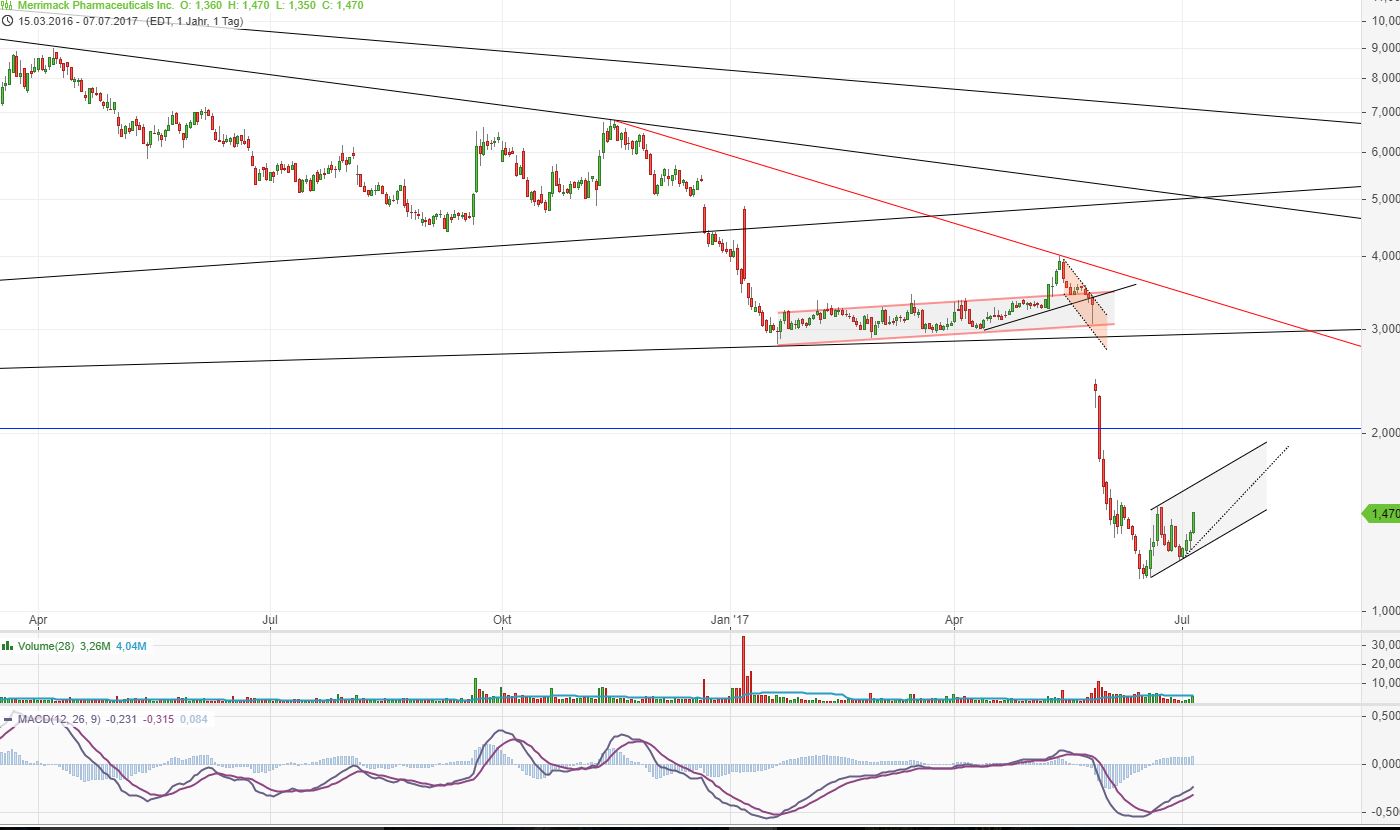Click the MACD line indicator icon
This screenshot has width=1400, height=830.
pos(8,718)
